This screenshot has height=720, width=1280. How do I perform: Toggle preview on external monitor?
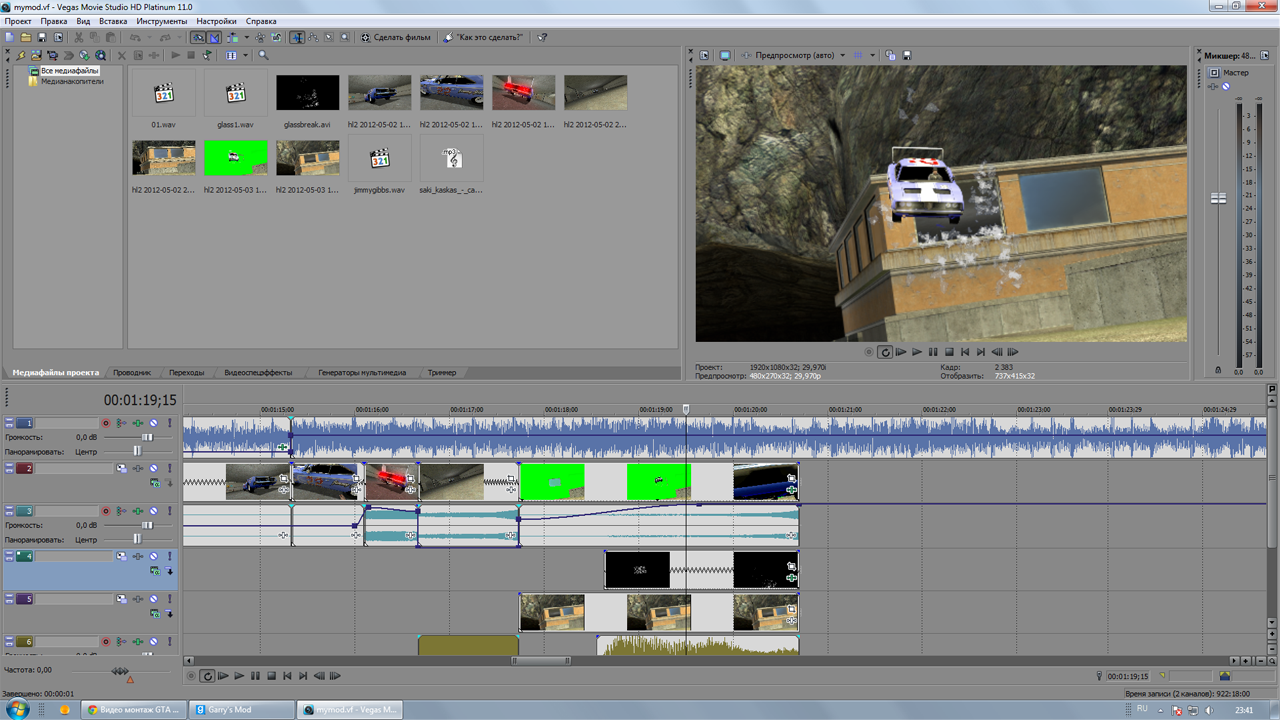click(x=725, y=55)
